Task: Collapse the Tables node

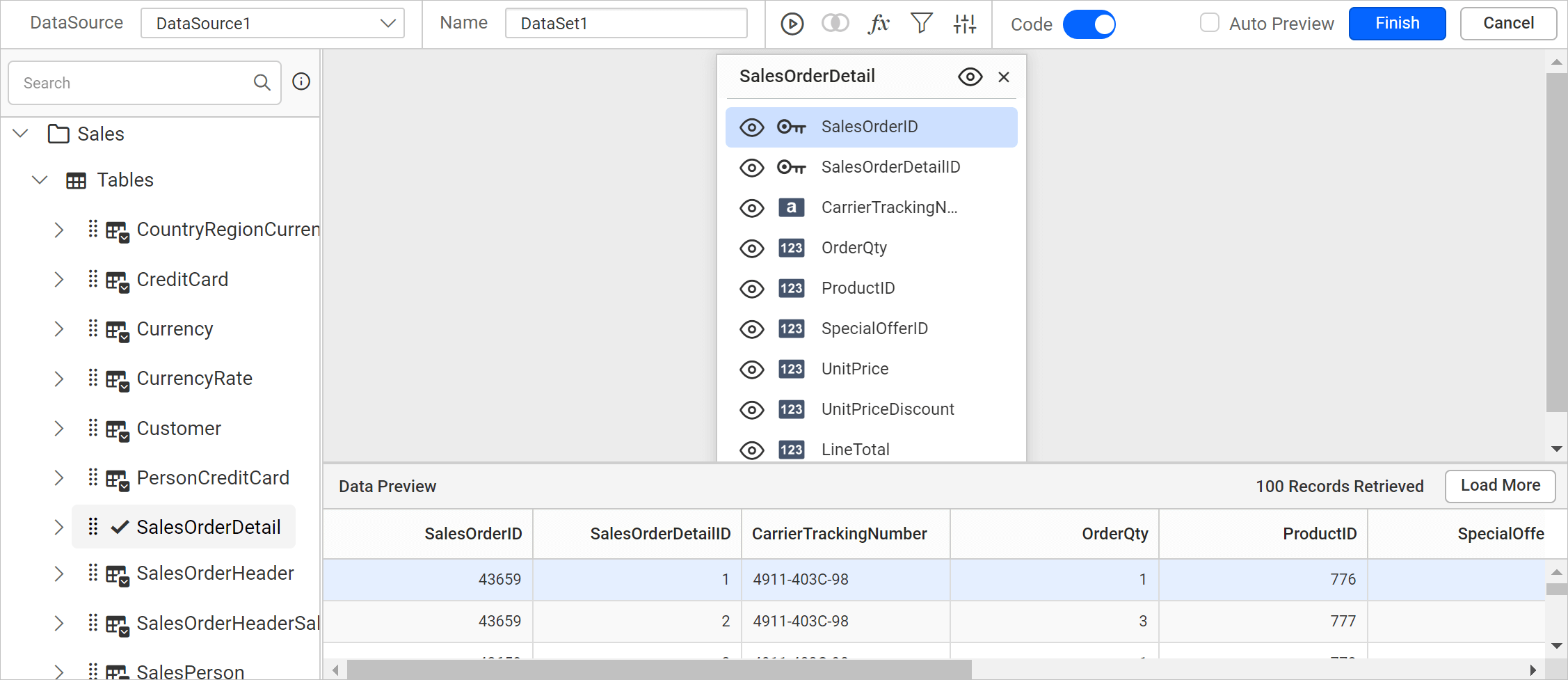Action: [x=40, y=180]
